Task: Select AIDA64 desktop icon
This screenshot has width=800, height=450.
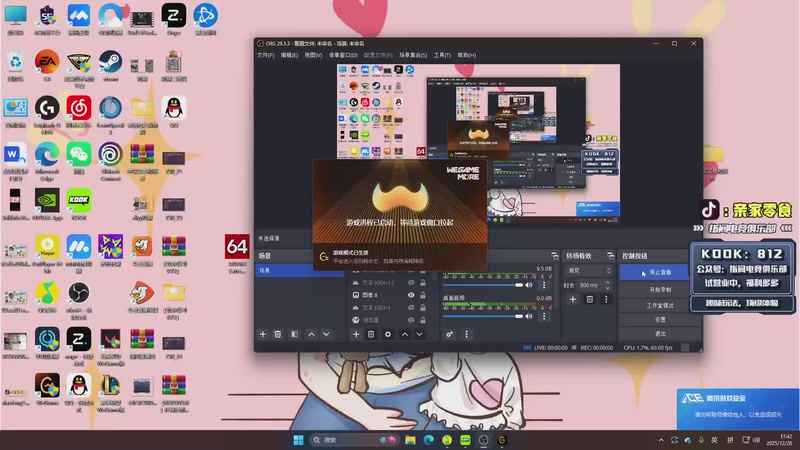Action: [x=237, y=254]
